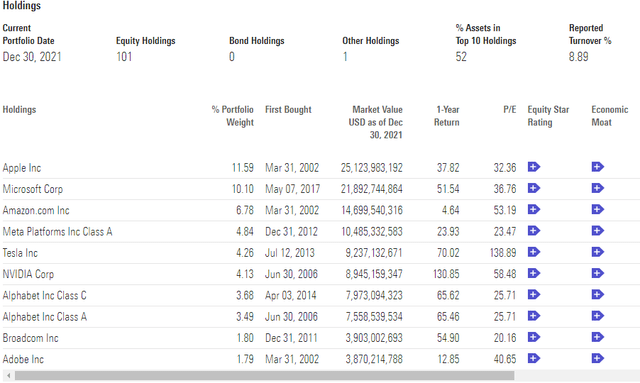The width and height of the screenshot is (640, 383).
Task: Click Top 10 Holdings value 52
Action: pyautogui.click(x=461, y=57)
